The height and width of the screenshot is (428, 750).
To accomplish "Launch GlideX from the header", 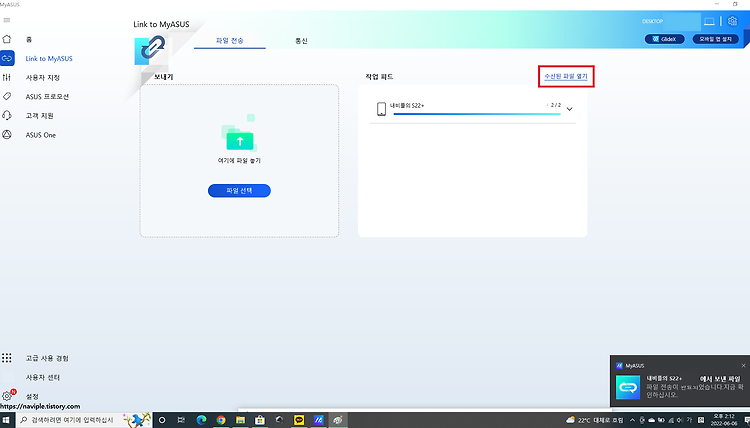I will (664, 39).
